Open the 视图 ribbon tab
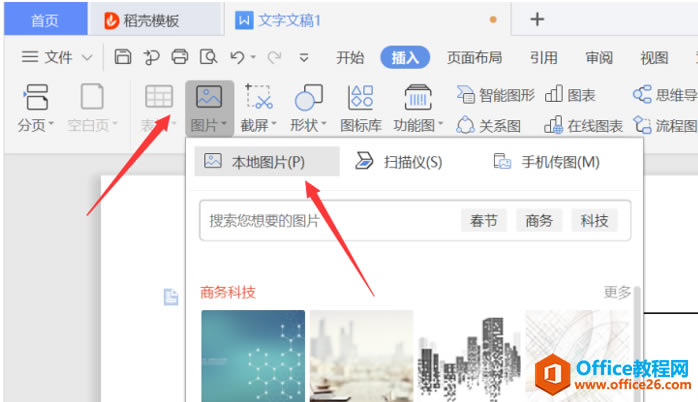This screenshot has height=402, width=698. [654, 58]
